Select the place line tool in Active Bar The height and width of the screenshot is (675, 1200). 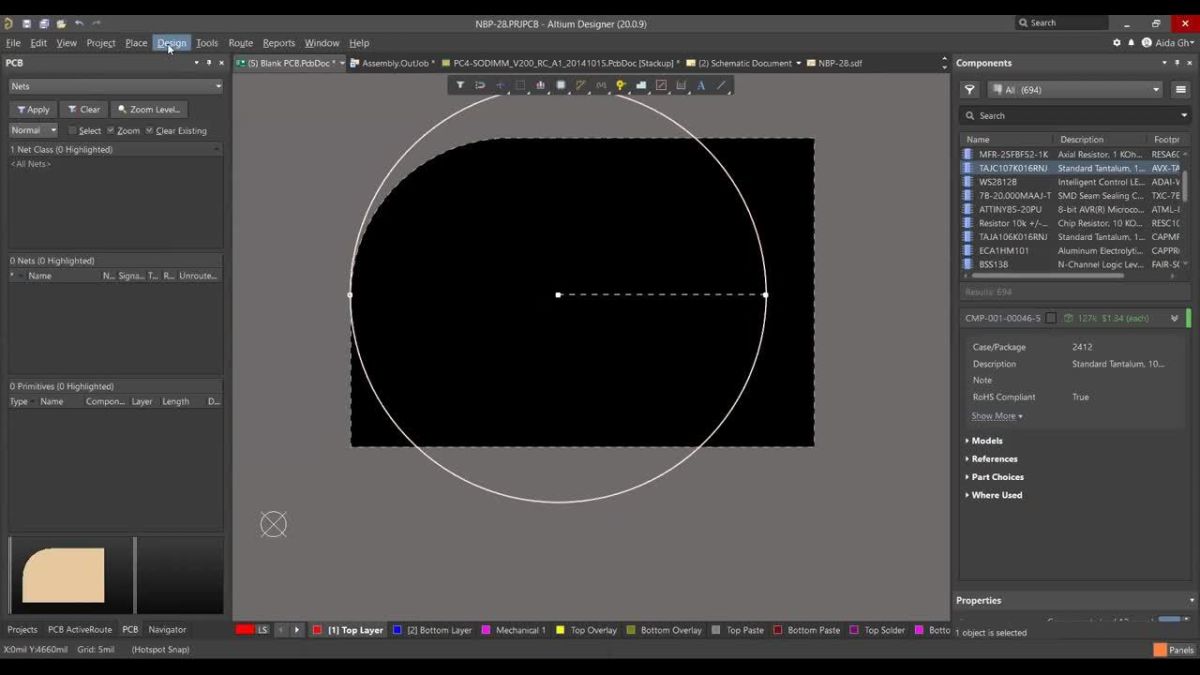(721, 85)
